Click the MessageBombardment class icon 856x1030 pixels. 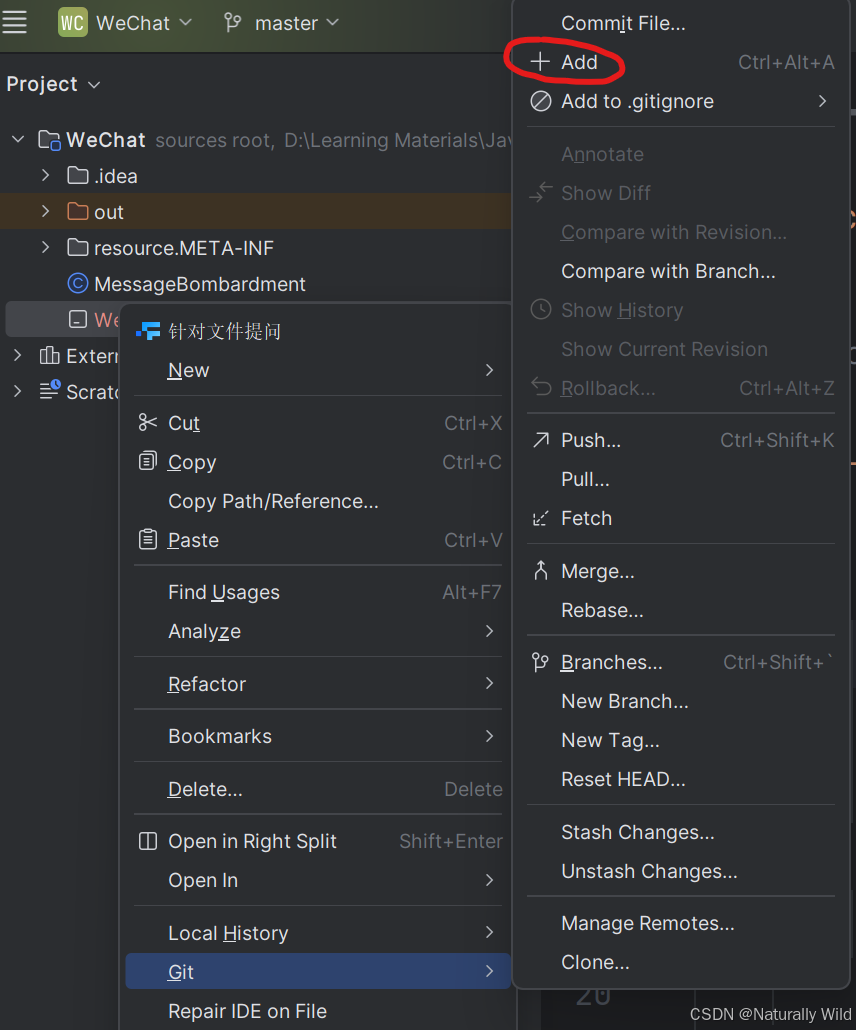pos(78,284)
